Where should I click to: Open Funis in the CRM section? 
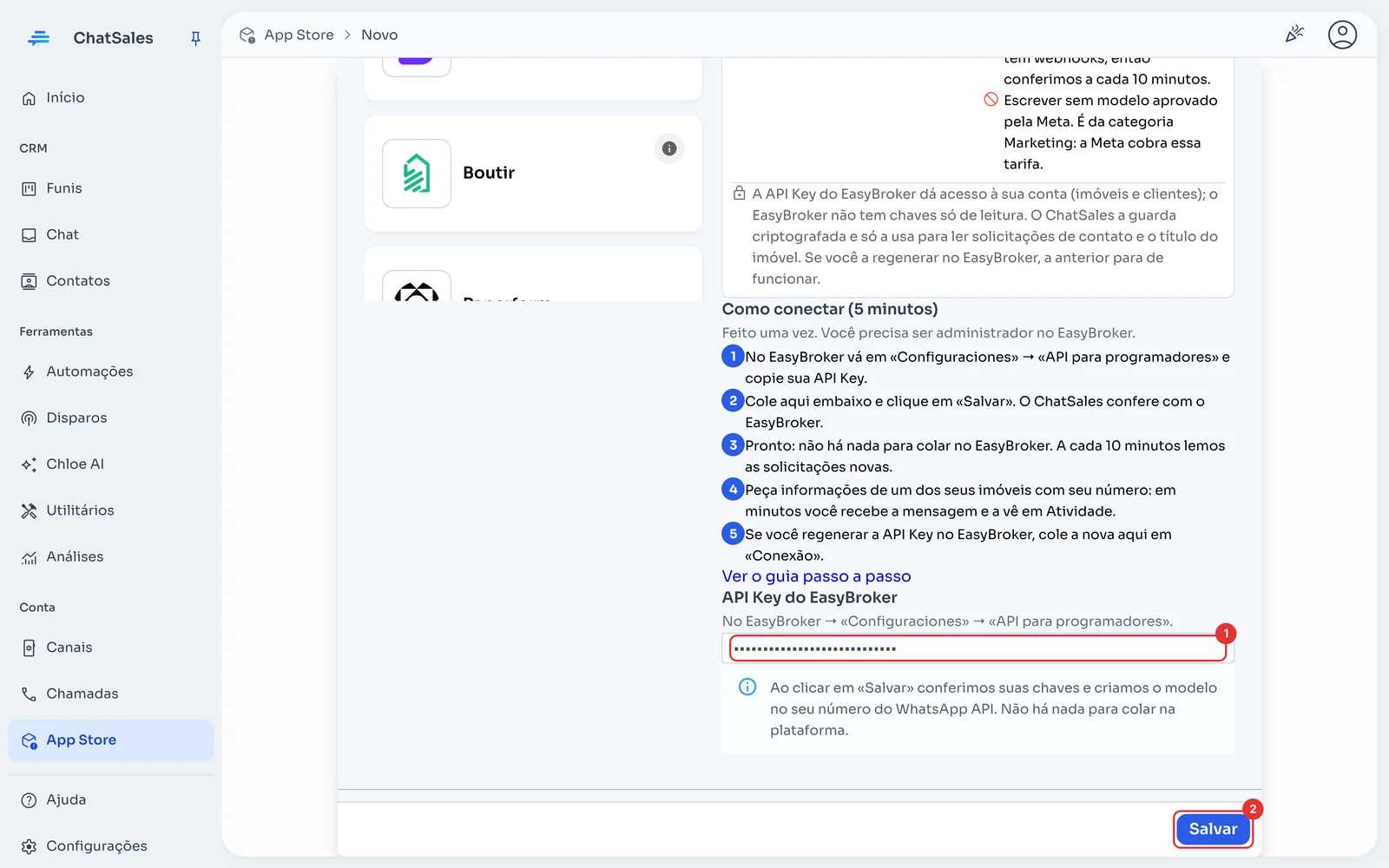pyautogui.click(x=110, y=188)
